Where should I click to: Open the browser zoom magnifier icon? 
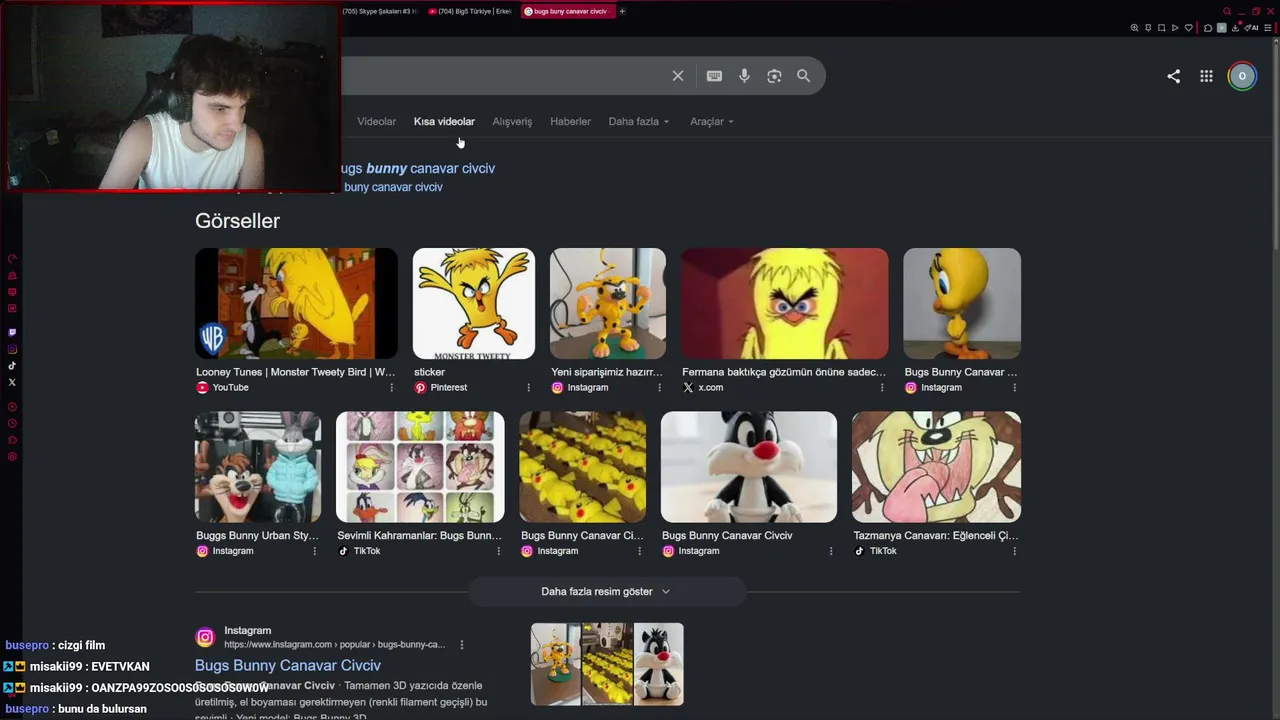pos(1134,28)
